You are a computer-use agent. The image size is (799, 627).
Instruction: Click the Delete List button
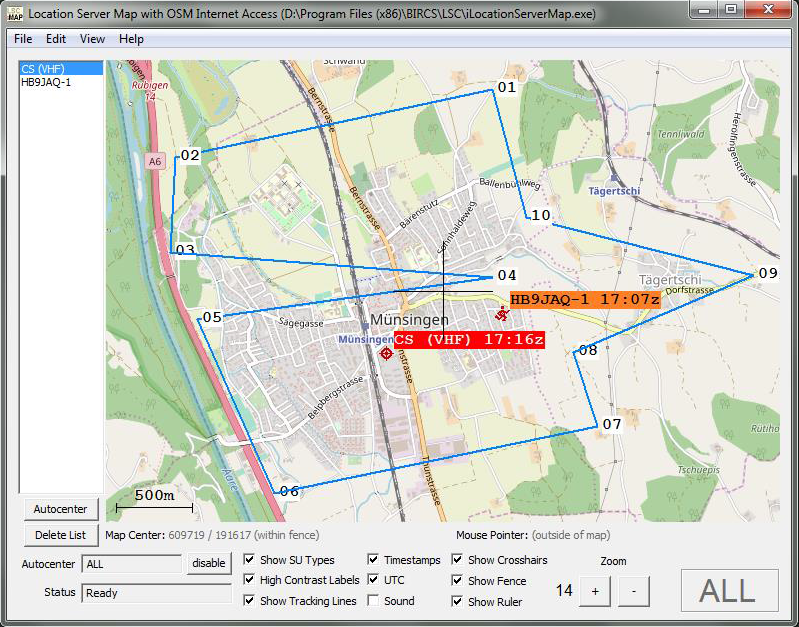pos(60,535)
